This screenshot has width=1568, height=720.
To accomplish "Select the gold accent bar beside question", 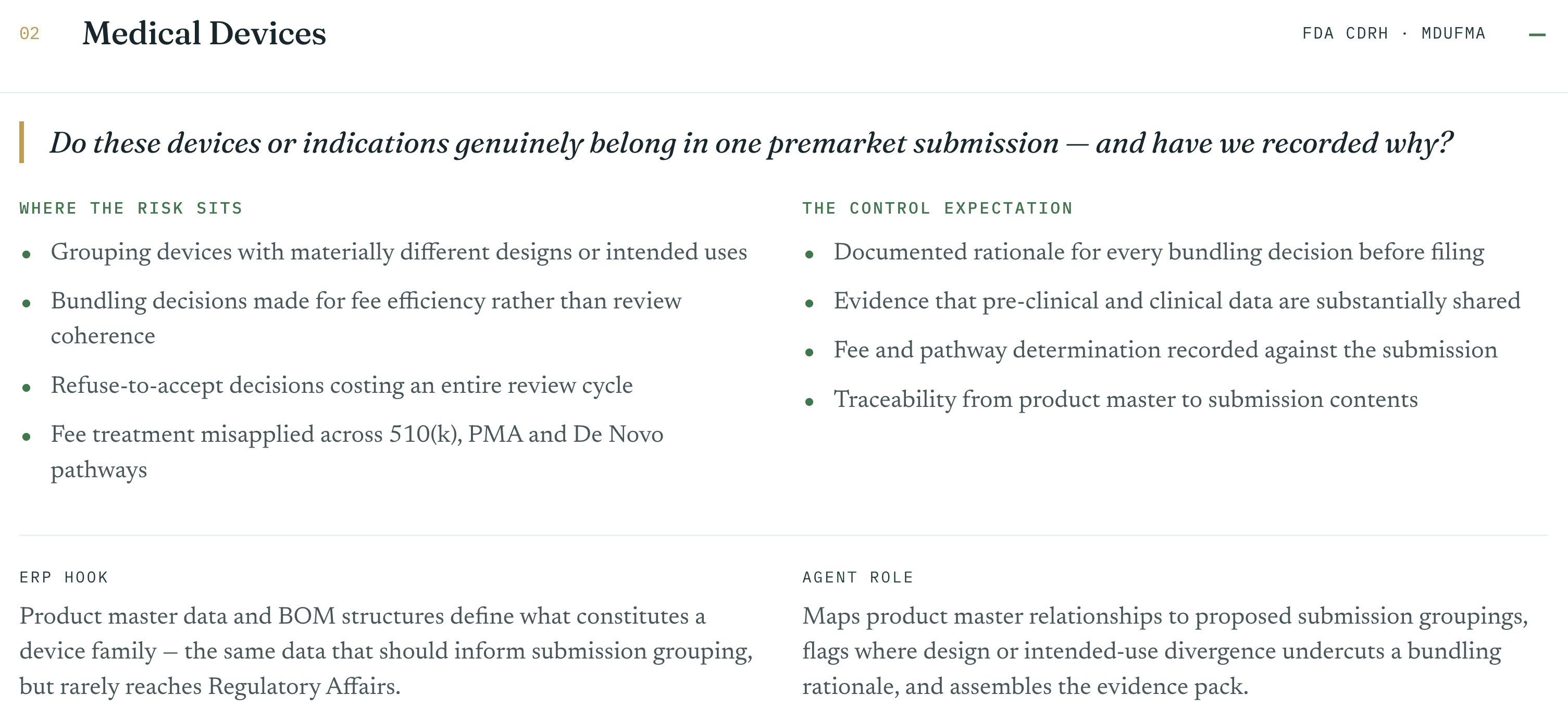I will click(x=22, y=142).
